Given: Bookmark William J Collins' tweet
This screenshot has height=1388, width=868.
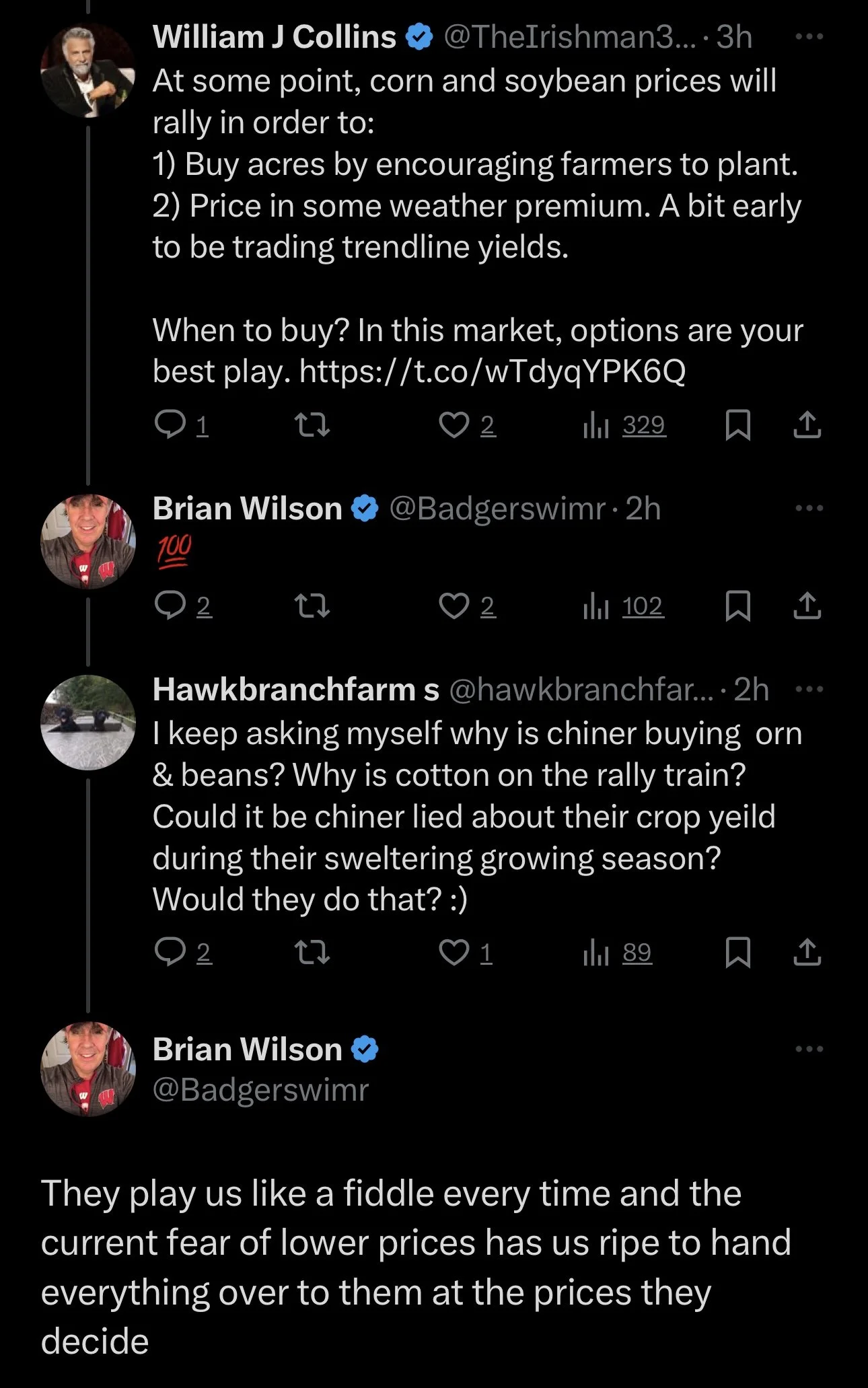Looking at the screenshot, I should point(738,425).
